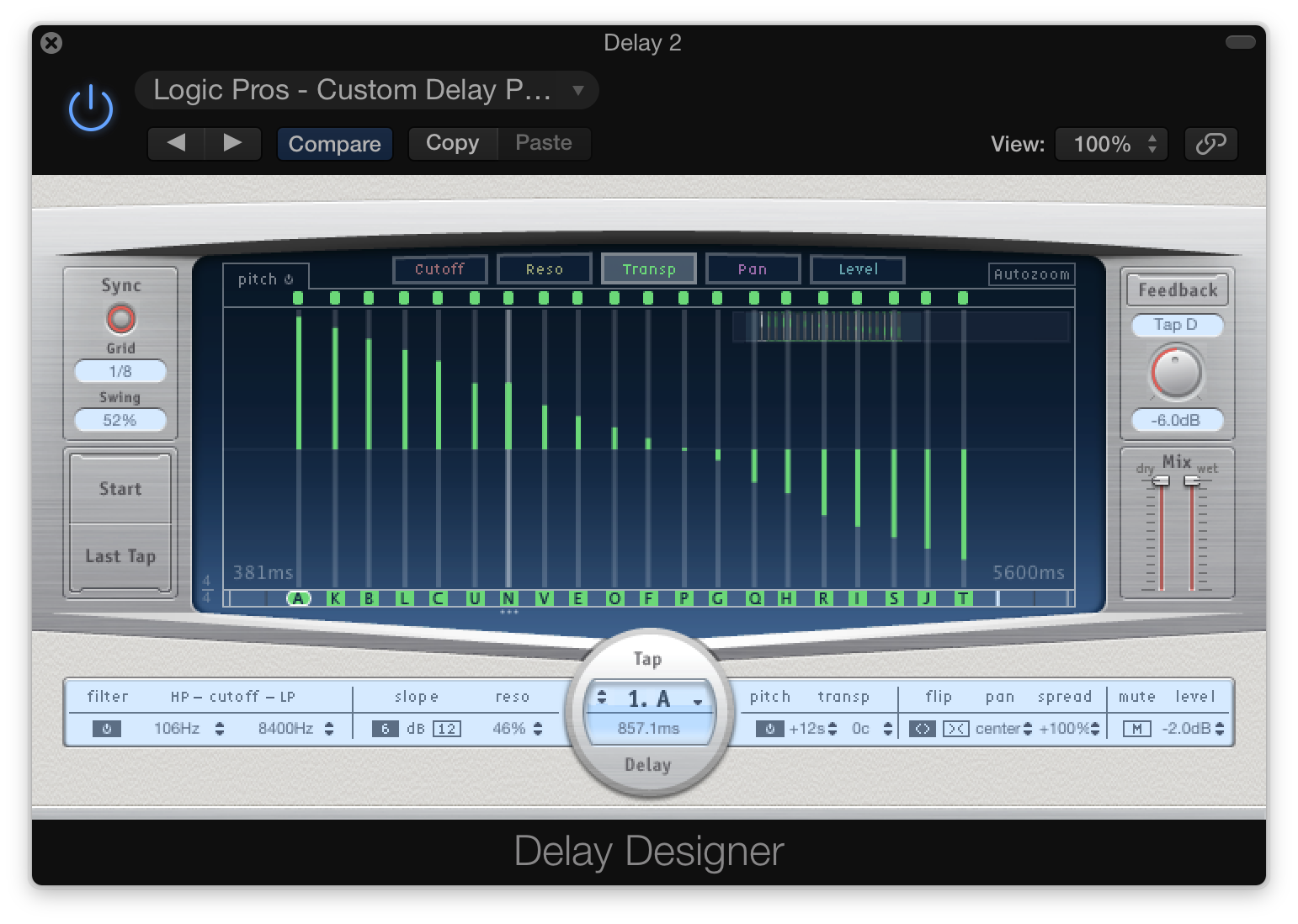Bypass the plugin with the power icon
Screen dimensions: 1298x924
[x=90, y=107]
